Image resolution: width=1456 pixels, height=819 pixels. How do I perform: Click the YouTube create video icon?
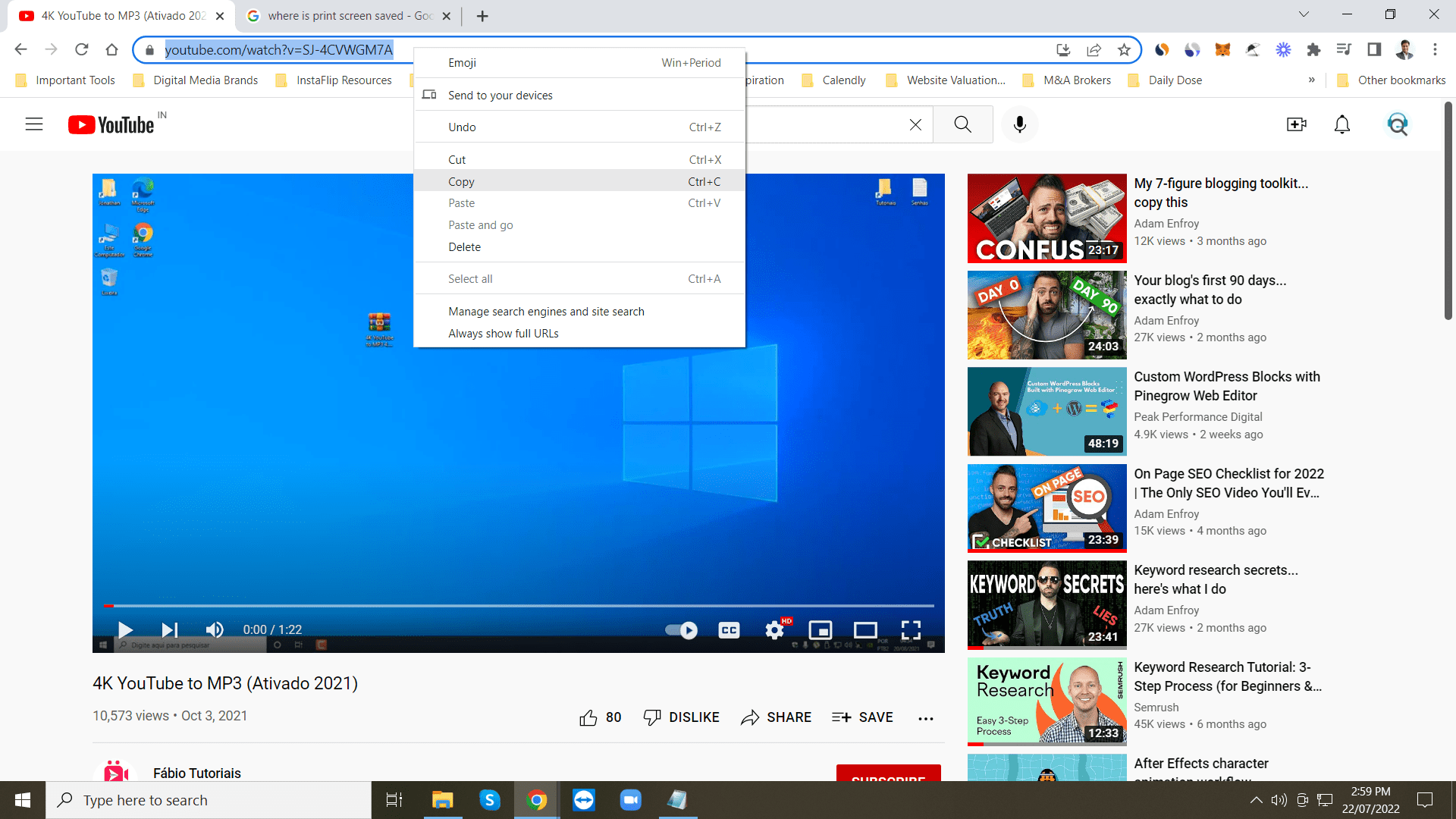click(x=1295, y=124)
